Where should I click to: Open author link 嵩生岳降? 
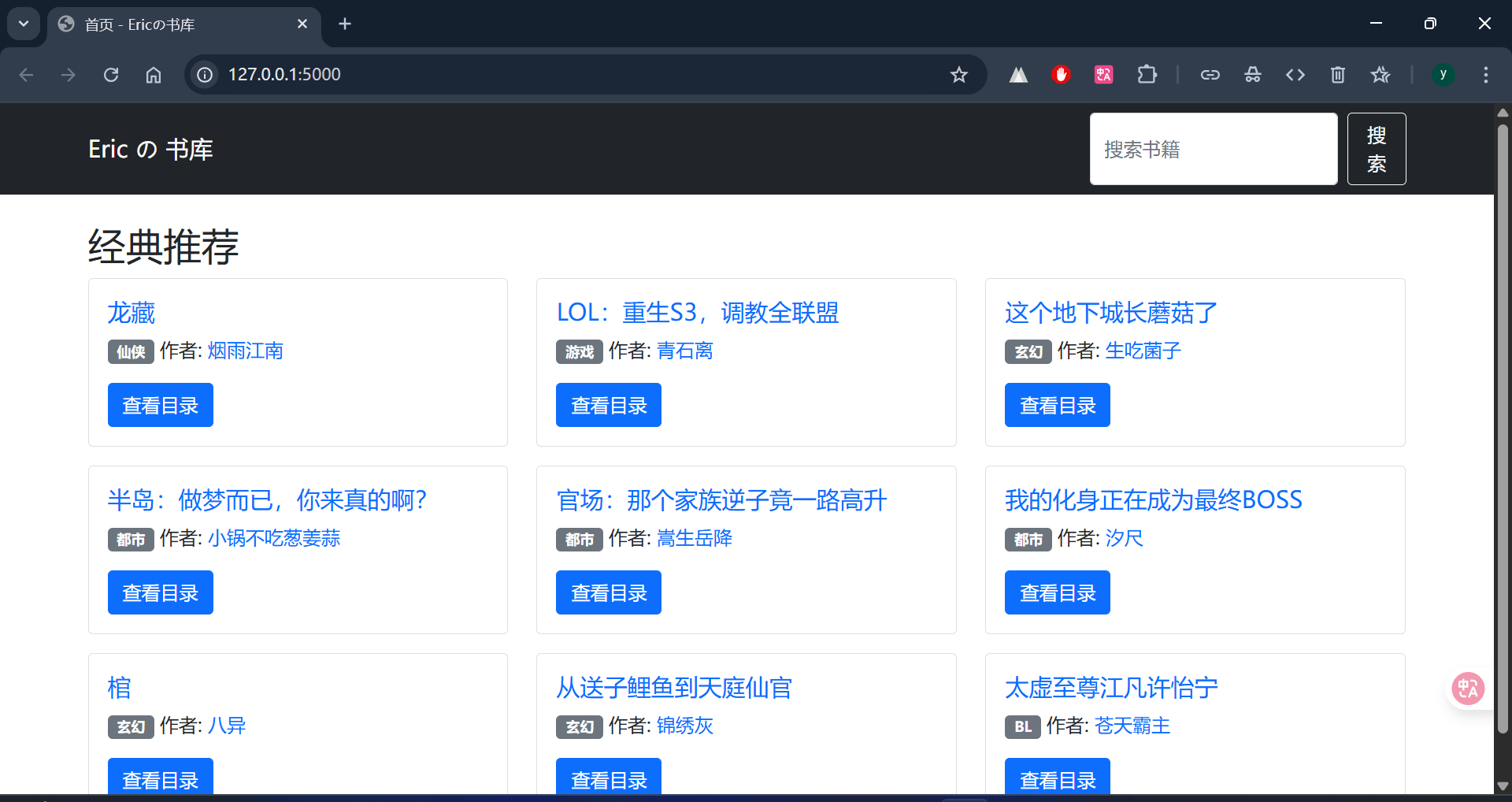click(x=695, y=538)
